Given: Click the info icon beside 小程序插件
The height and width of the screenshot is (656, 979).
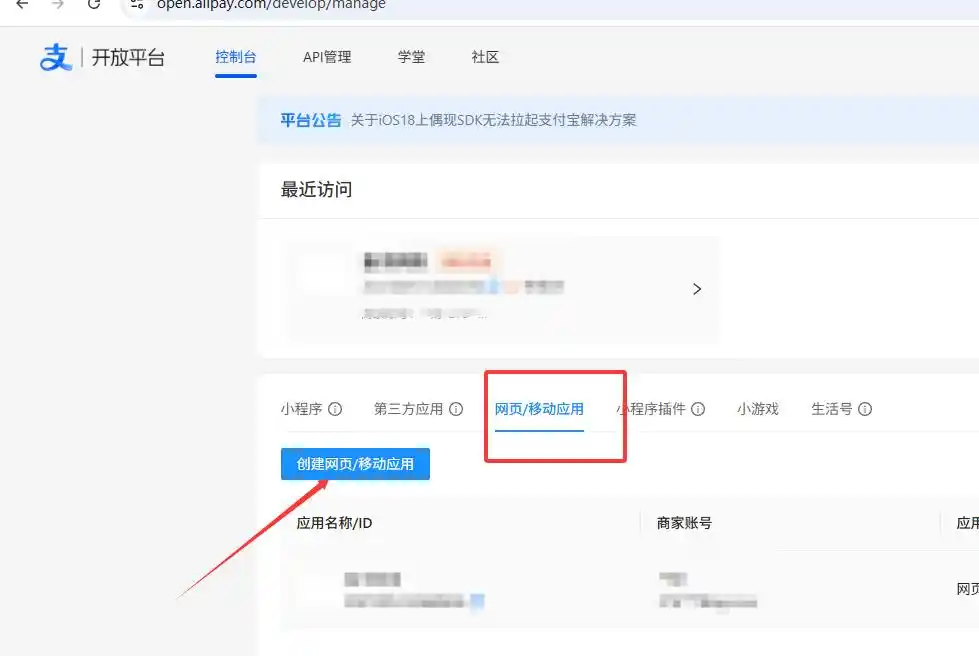Looking at the screenshot, I should (698, 409).
